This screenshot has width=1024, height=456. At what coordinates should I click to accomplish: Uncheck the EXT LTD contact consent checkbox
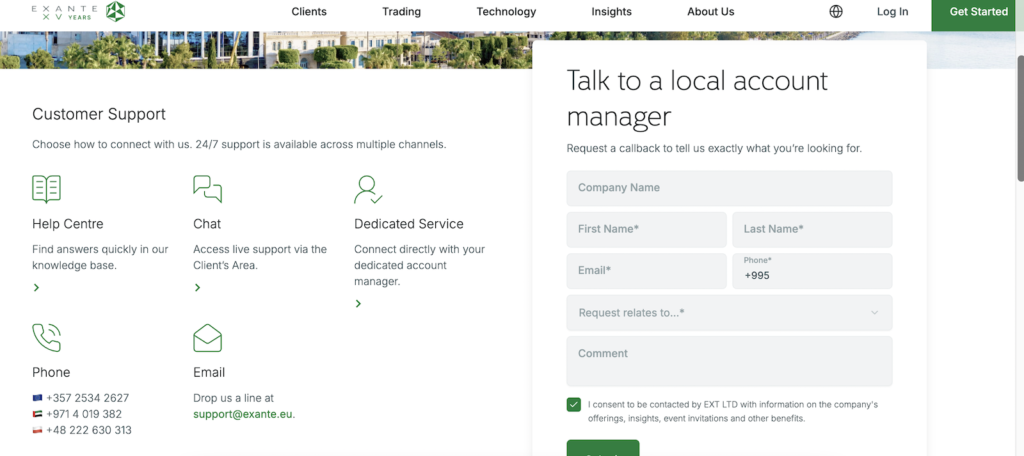(573, 404)
